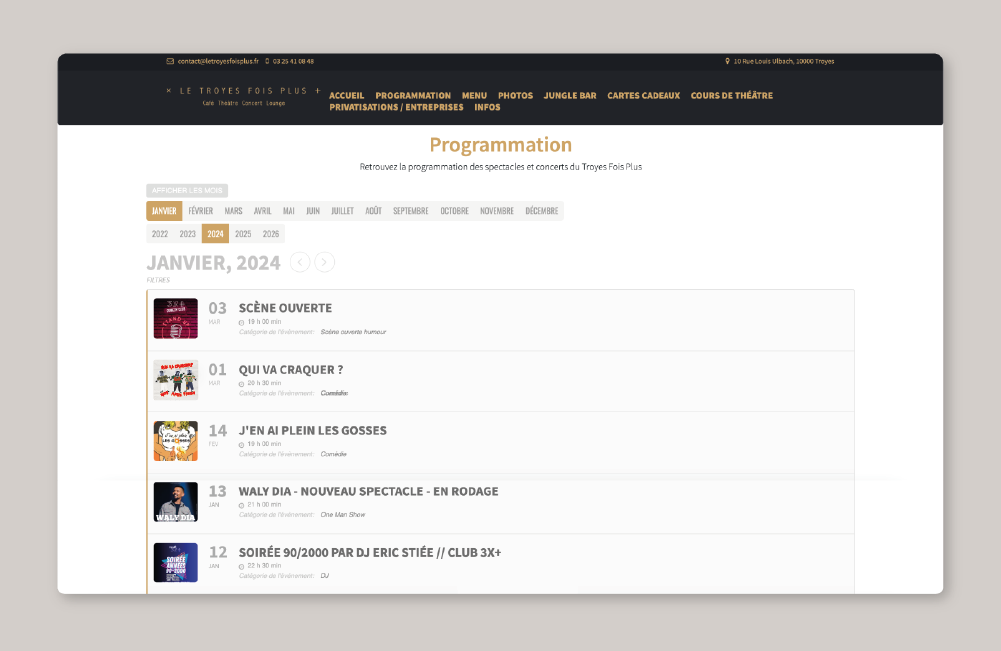Viewport: 1001px width, 651px height.
Task: Click the Programmation page heading
Action: point(500,145)
